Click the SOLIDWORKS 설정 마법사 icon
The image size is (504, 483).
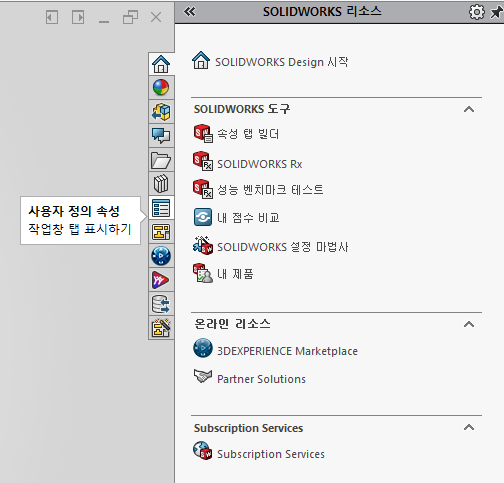[203, 245]
